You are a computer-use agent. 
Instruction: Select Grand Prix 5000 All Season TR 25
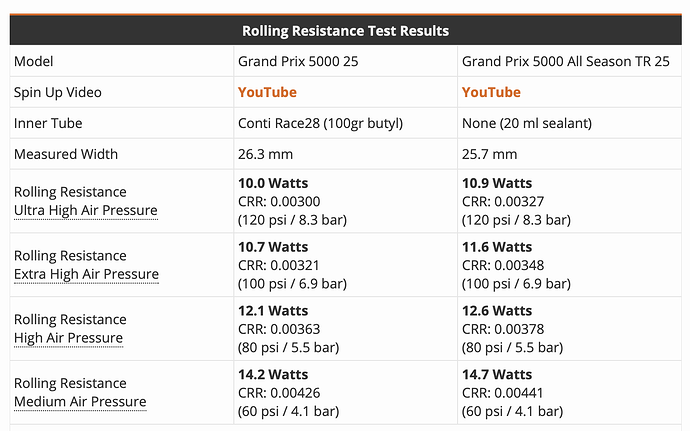[x=565, y=61]
